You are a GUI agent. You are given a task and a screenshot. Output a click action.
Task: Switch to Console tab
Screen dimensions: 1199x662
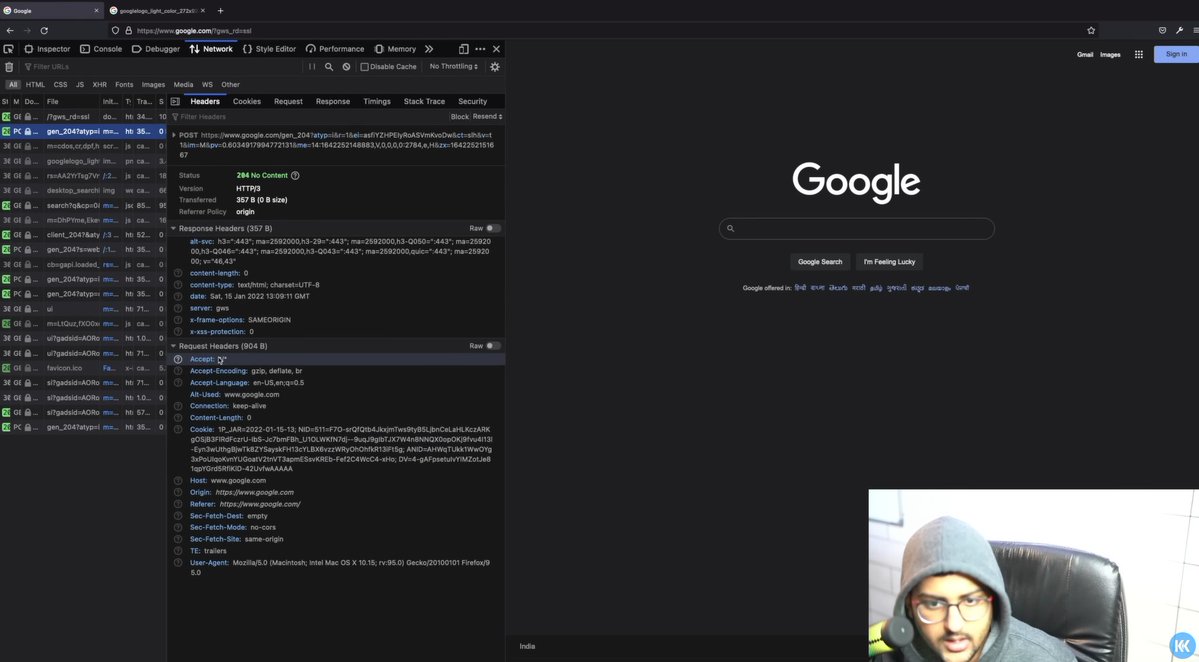(x=101, y=49)
